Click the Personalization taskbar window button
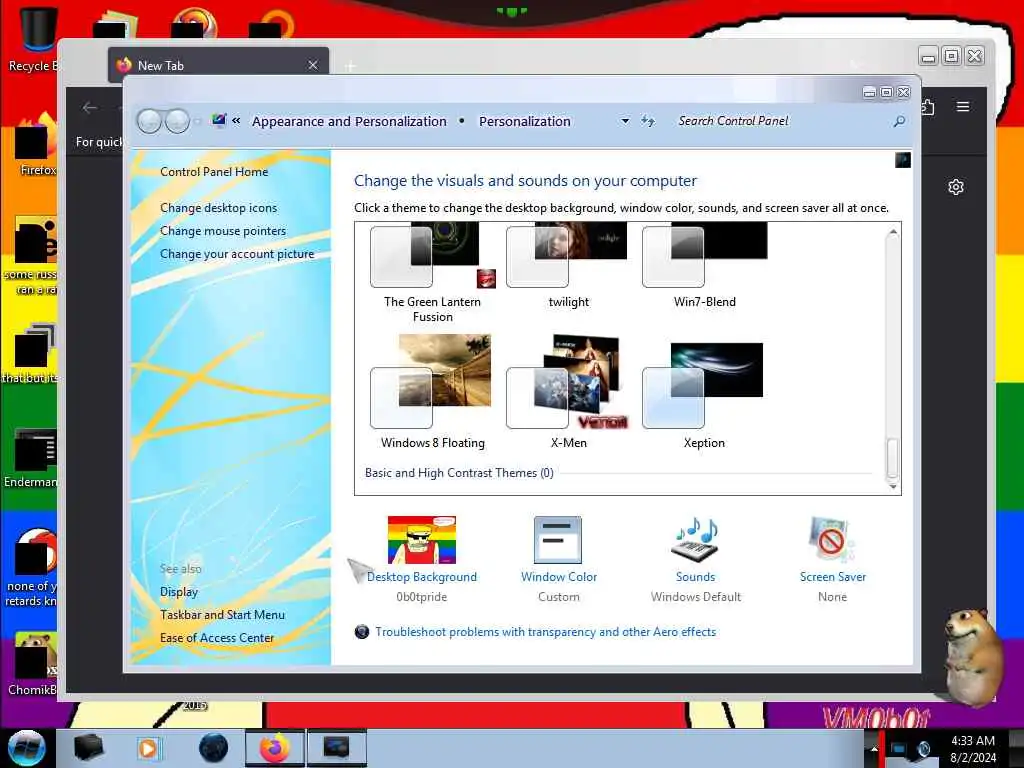 tap(336, 748)
